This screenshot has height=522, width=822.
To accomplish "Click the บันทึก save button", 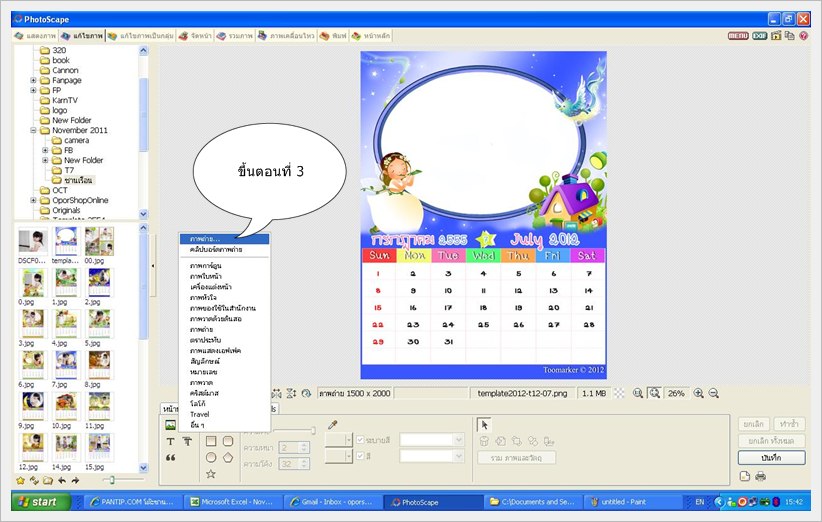I will pyautogui.click(x=771, y=458).
